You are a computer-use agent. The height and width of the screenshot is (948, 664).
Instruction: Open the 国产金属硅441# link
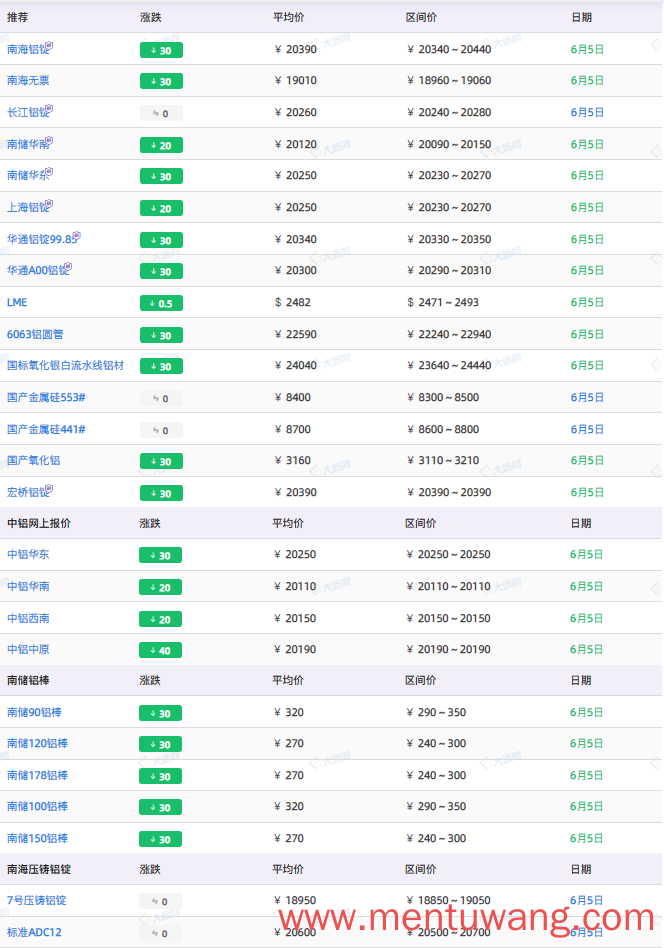coord(46,429)
